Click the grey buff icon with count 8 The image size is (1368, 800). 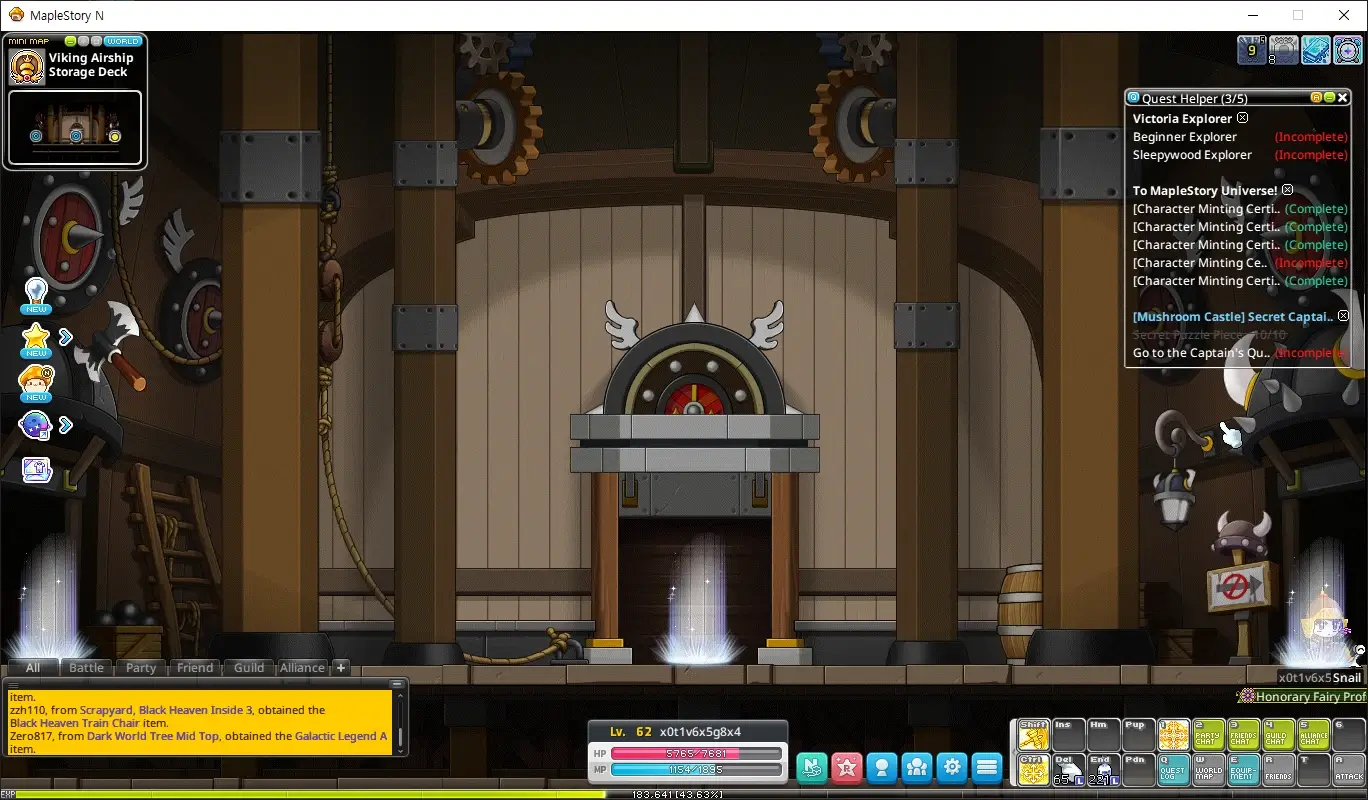tap(1284, 50)
